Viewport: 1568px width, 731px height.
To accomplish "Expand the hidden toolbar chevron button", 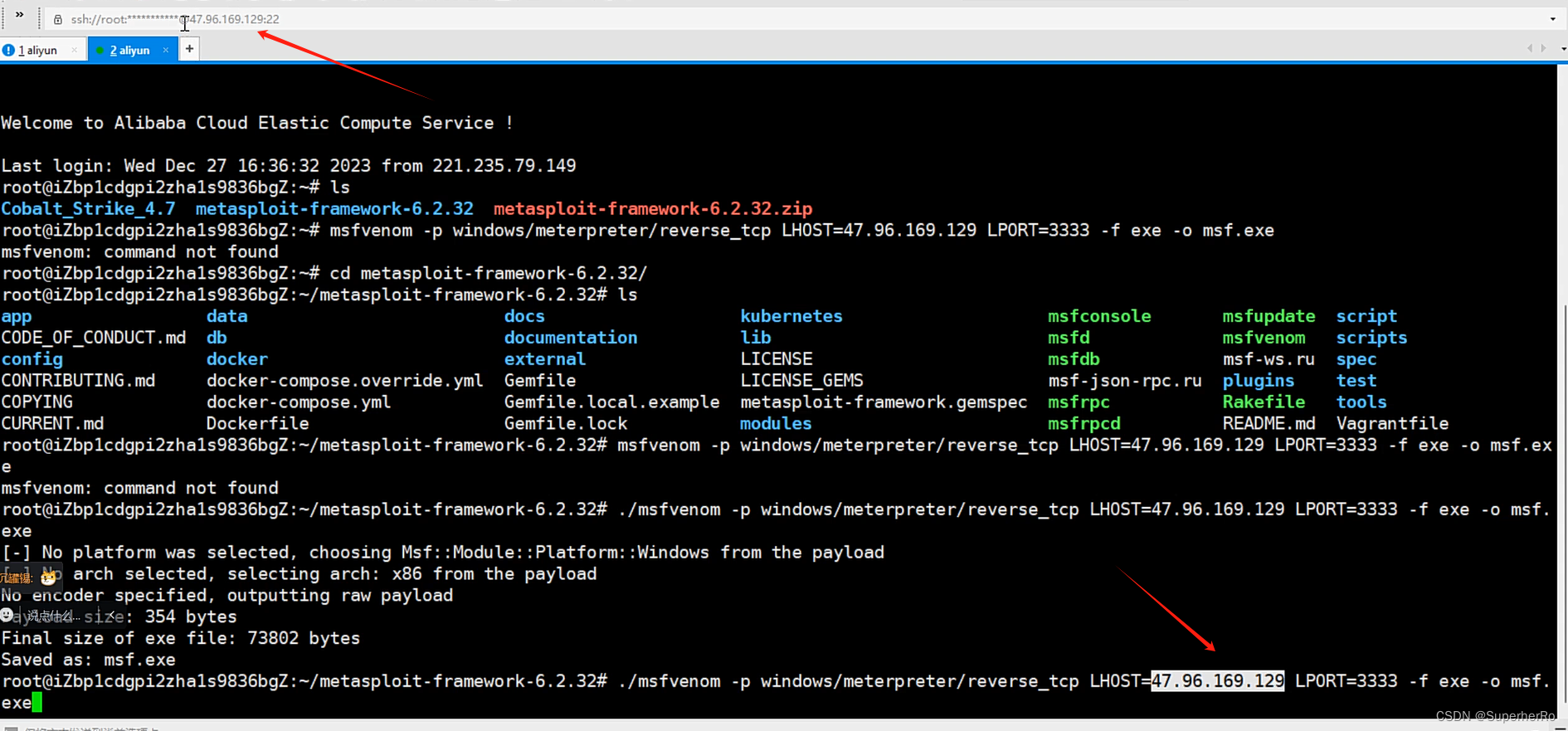I will (x=19, y=16).
